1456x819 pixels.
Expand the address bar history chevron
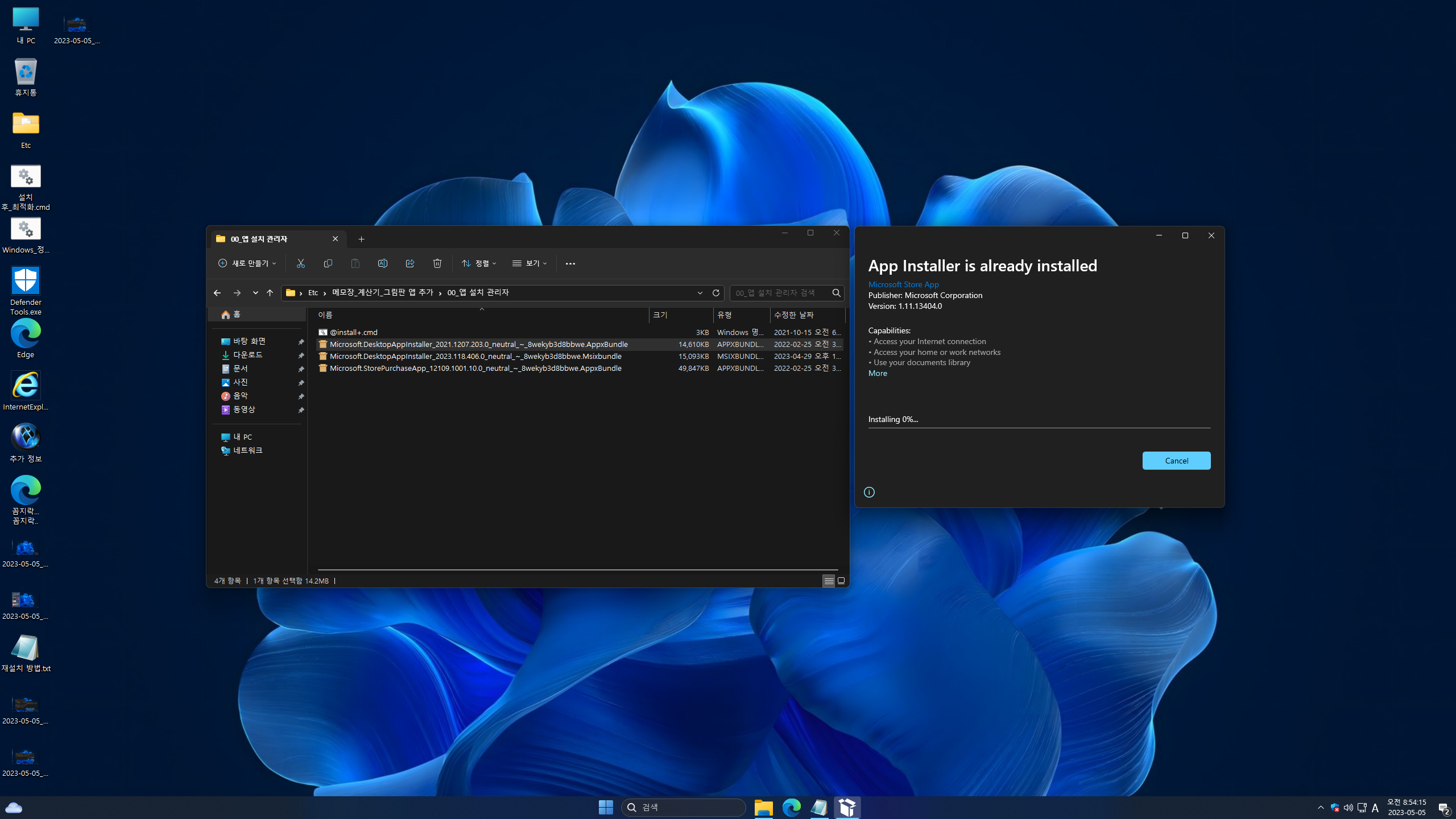point(700,293)
